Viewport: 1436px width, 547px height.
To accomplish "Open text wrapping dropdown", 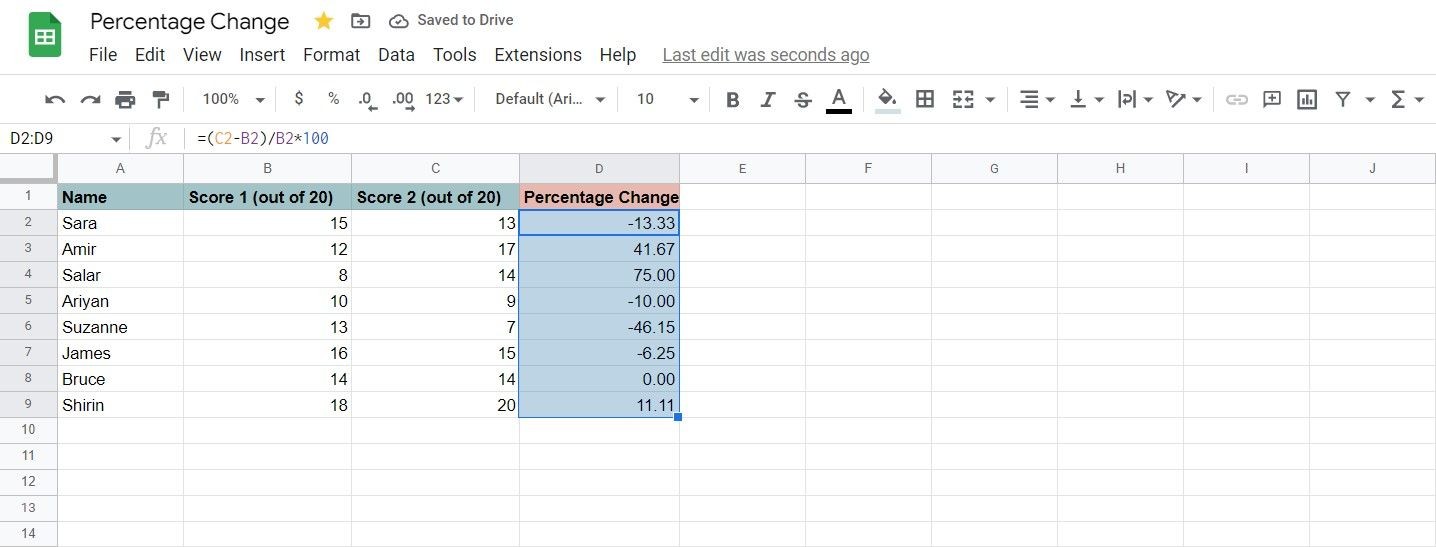I will (x=1135, y=99).
